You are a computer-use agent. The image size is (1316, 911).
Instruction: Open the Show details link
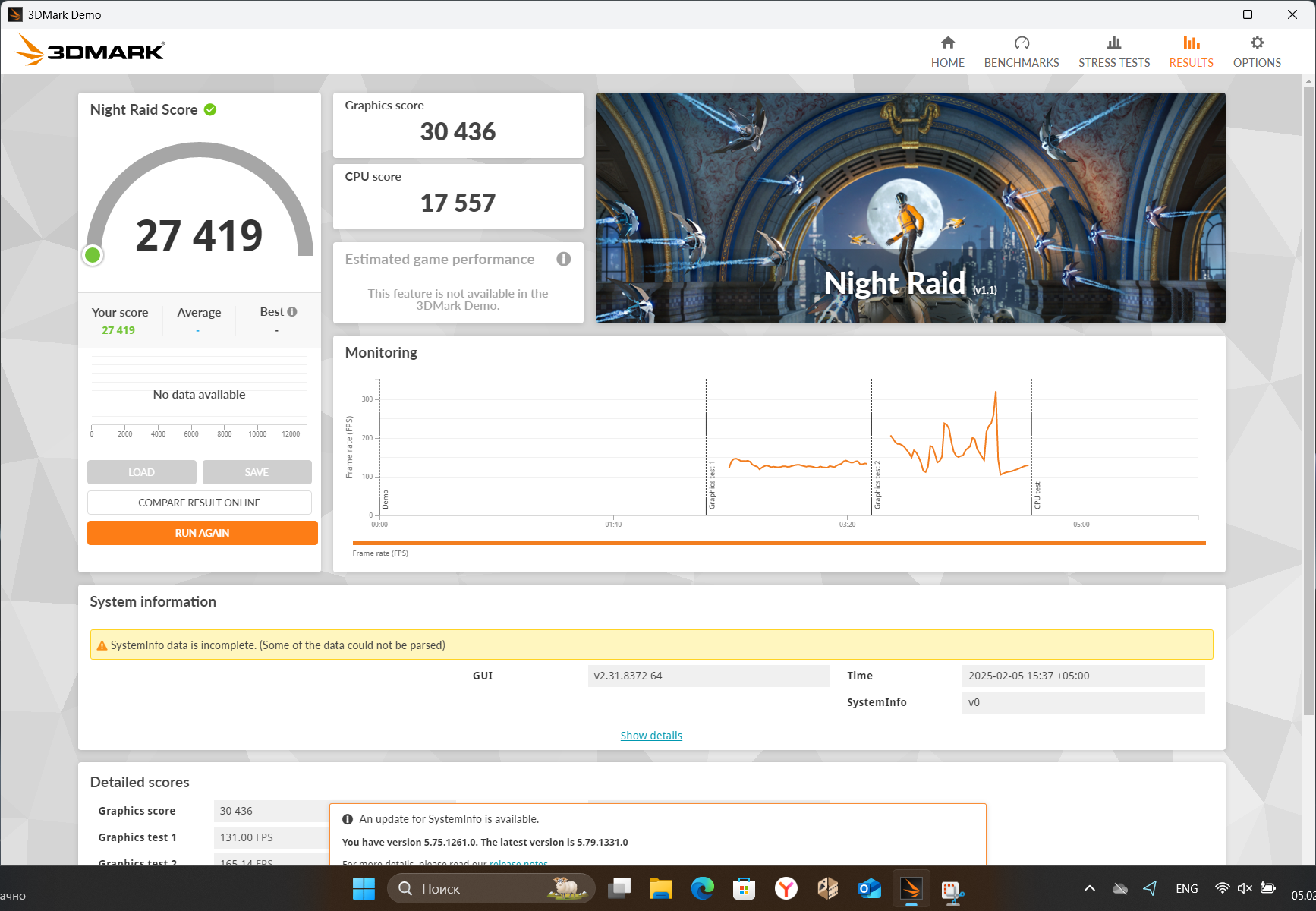(x=651, y=736)
